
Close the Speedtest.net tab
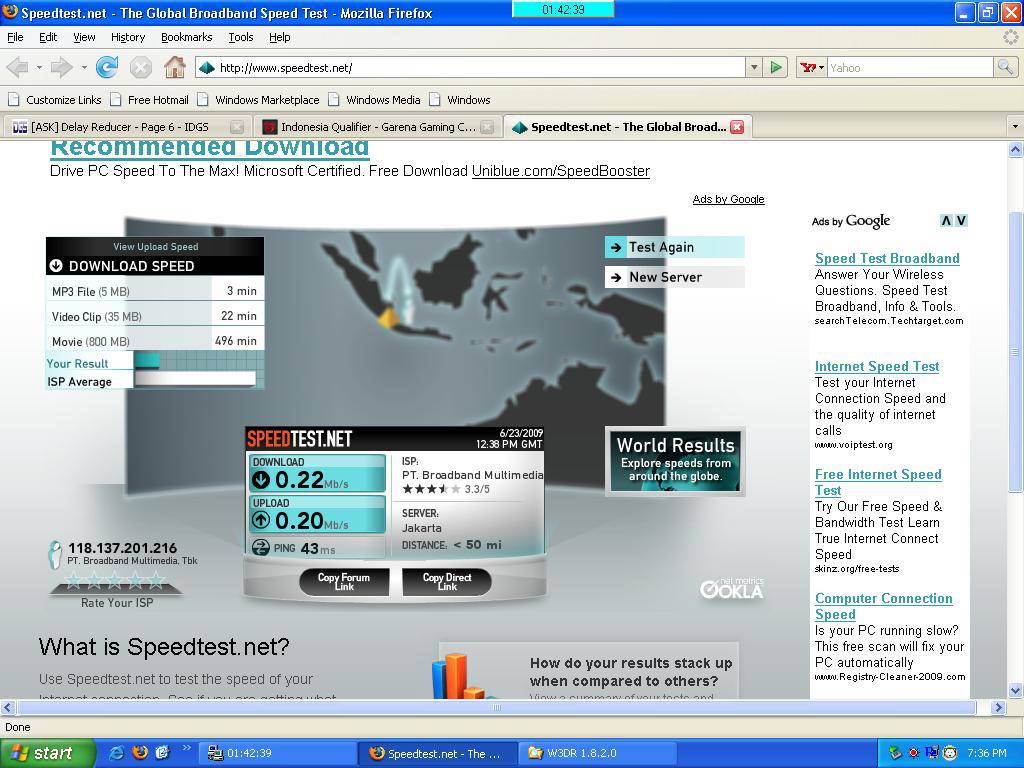(737, 127)
